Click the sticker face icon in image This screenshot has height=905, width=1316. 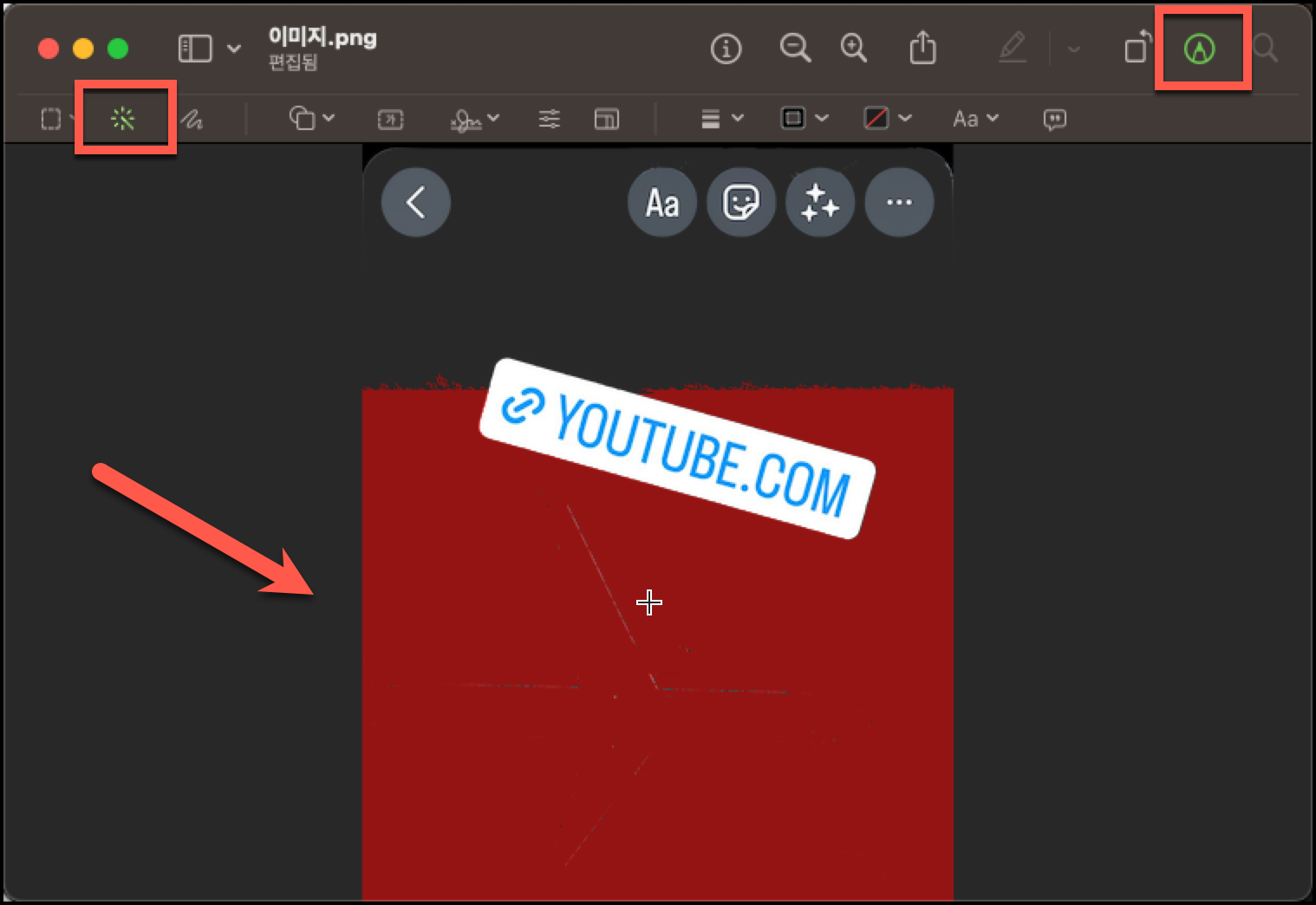tap(741, 203)
